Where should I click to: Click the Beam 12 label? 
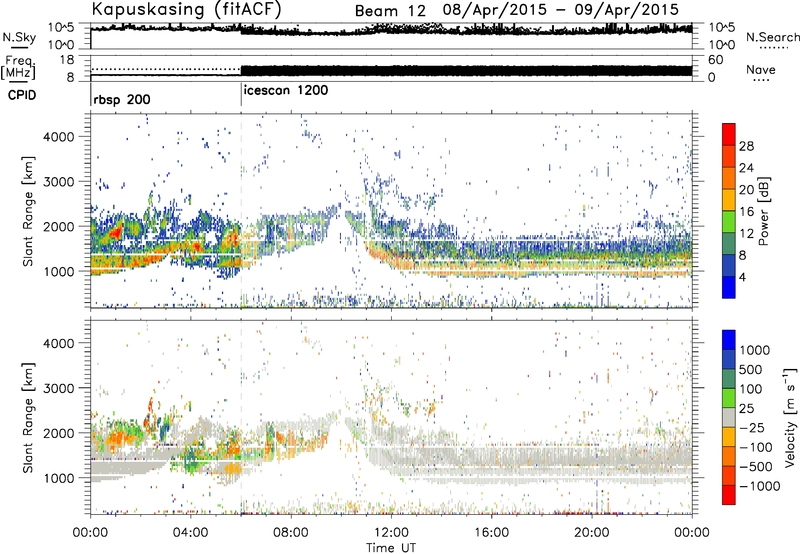pos(390,11)
